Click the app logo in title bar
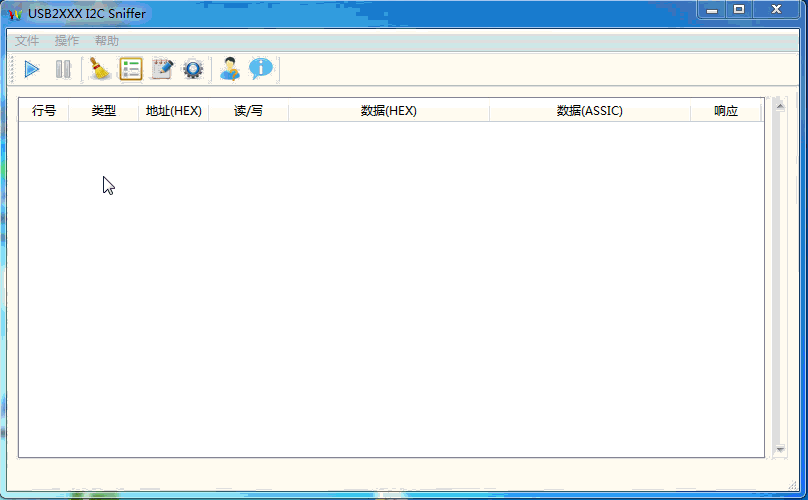Image resolution: width=808 pixels, height=500 pixels. coord(15,14)
